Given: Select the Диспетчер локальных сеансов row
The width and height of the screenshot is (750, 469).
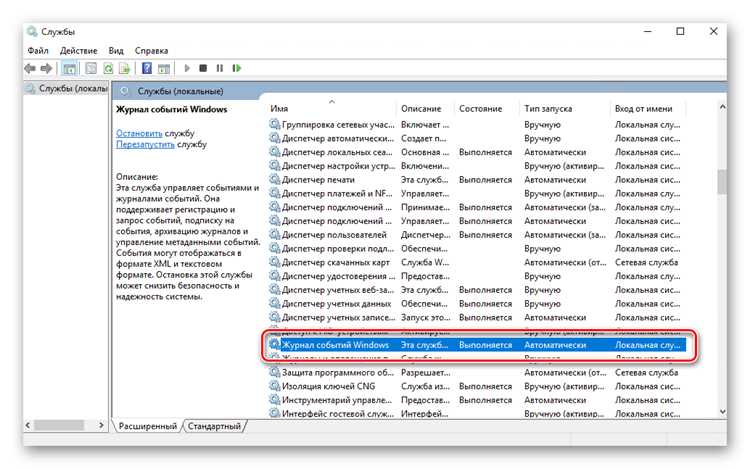Looking at the screenshot, I should click(x=477, y=152).
